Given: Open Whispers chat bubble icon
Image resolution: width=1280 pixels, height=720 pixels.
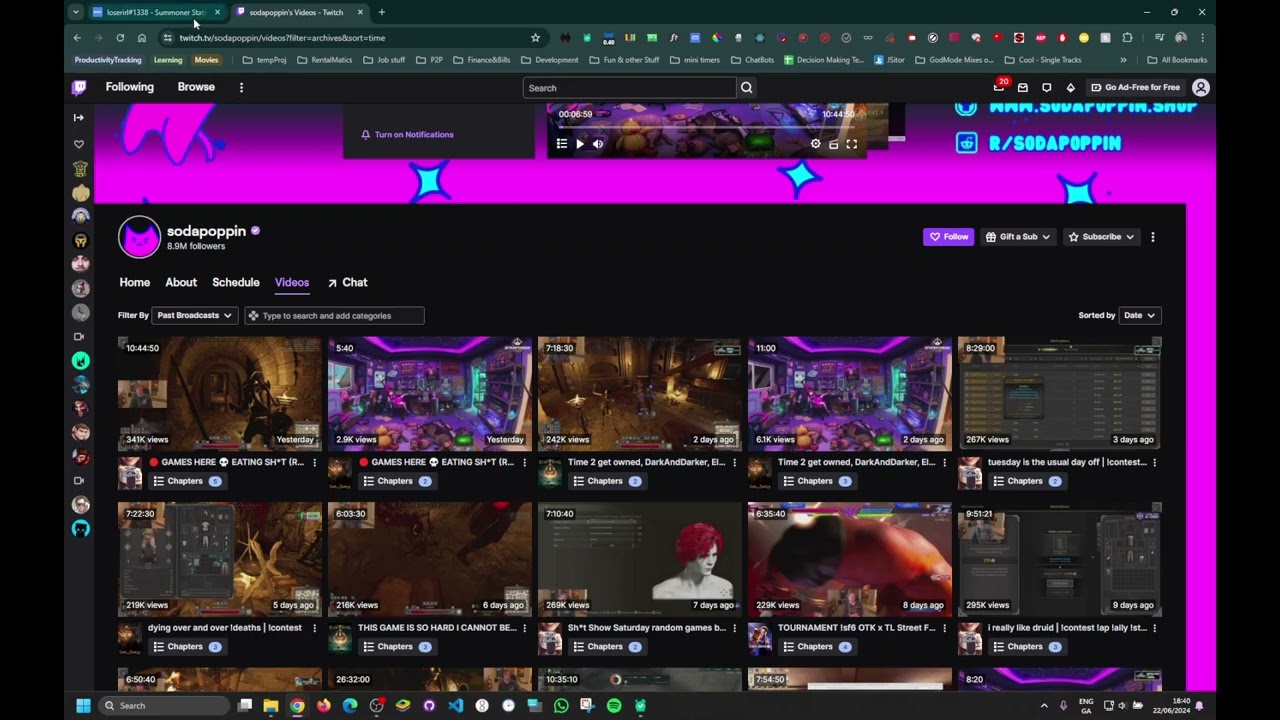Looking at the screenshot, I should click(x=1047, y=87).
